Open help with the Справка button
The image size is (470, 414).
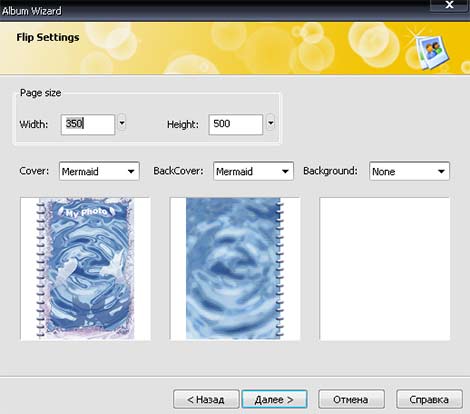pyautogui.click(x=429, y=399)
